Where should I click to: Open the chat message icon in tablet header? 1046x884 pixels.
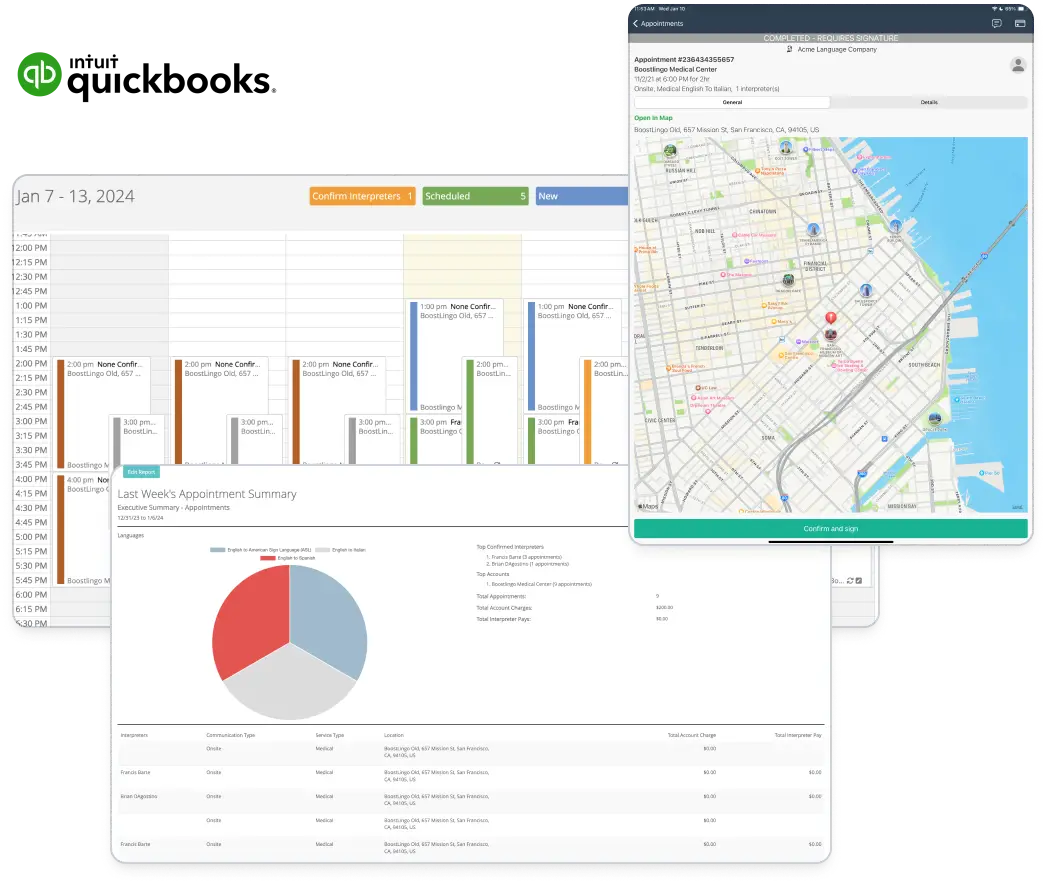[x=997, y=23]
